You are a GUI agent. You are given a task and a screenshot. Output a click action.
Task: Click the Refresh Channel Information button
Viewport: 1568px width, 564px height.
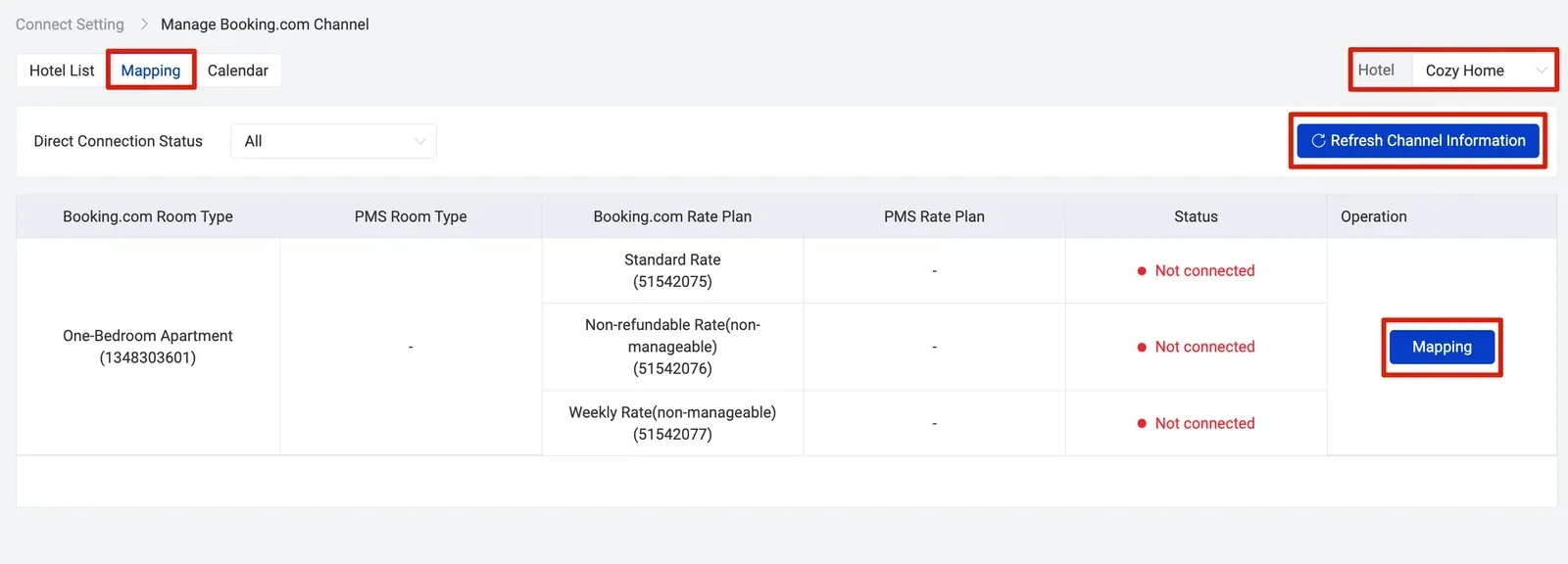tap(1417, 140)
